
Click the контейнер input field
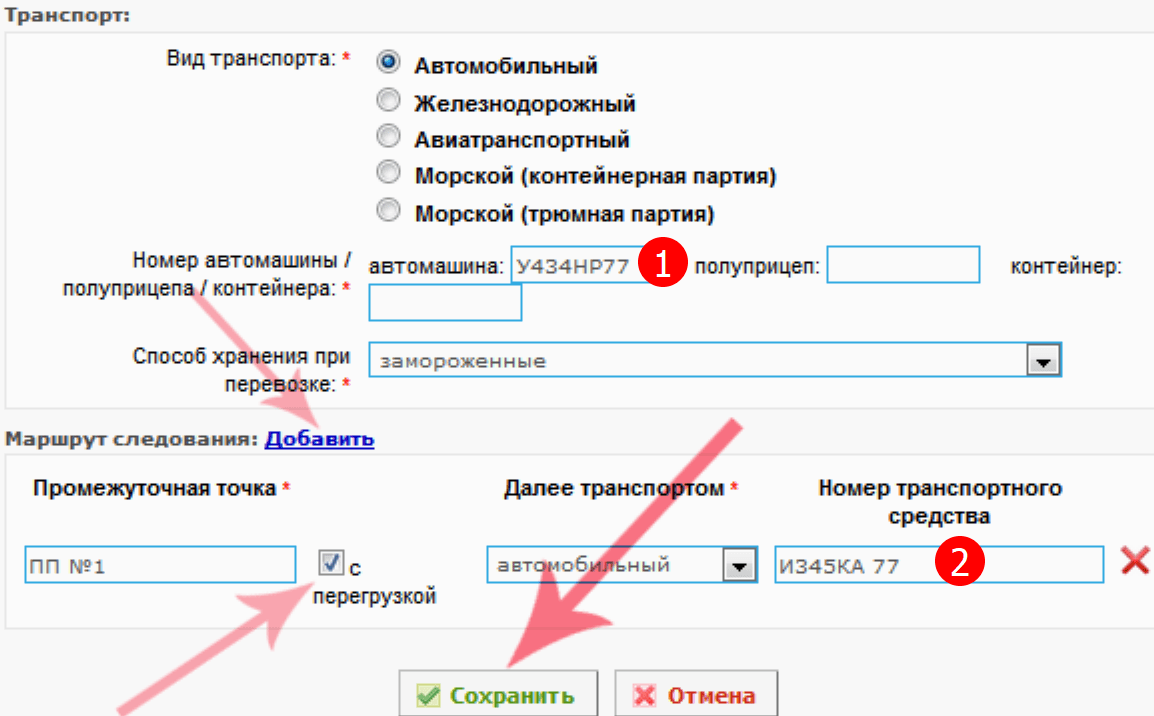pos(445,303)
